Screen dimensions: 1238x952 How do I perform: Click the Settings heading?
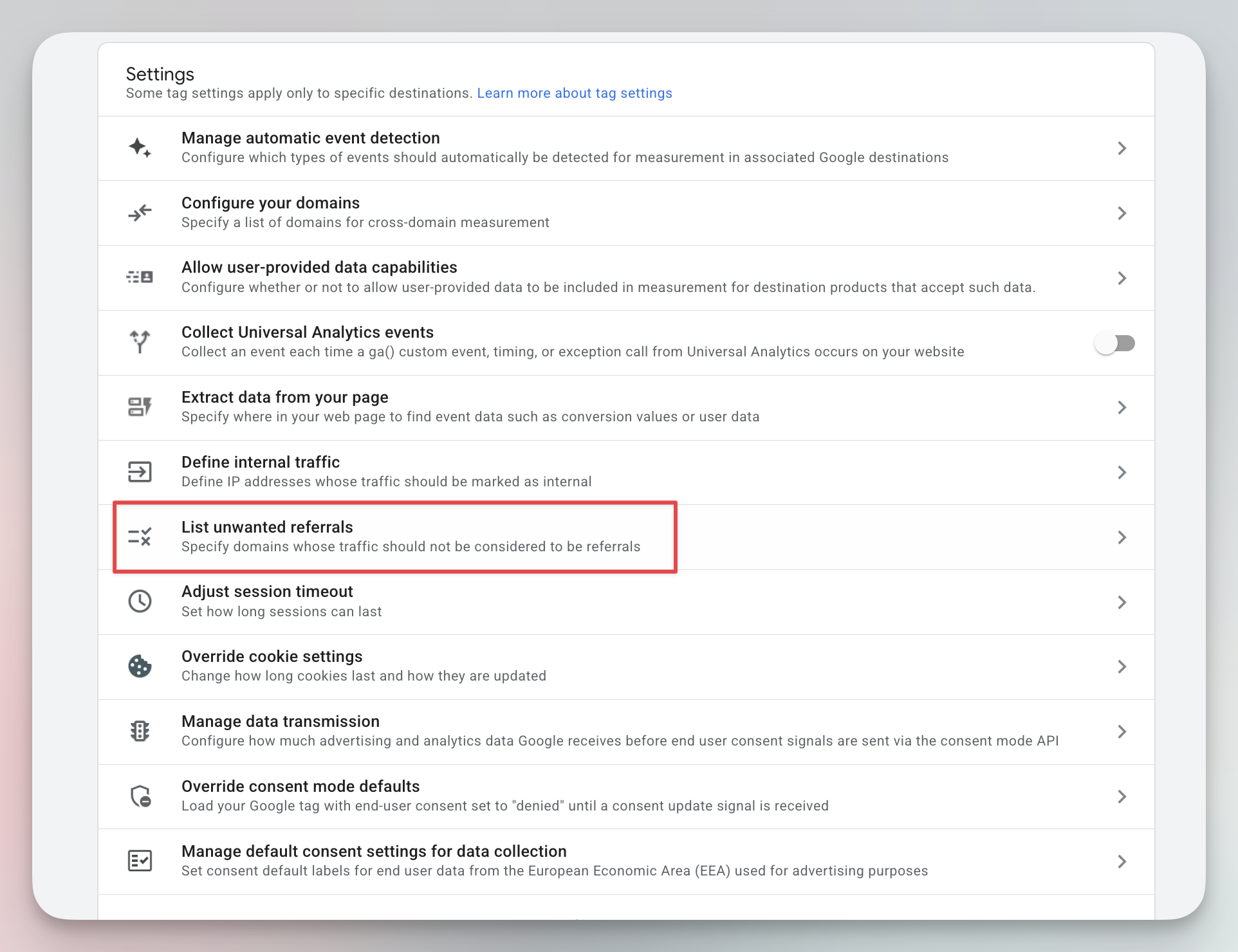(160, 75)
